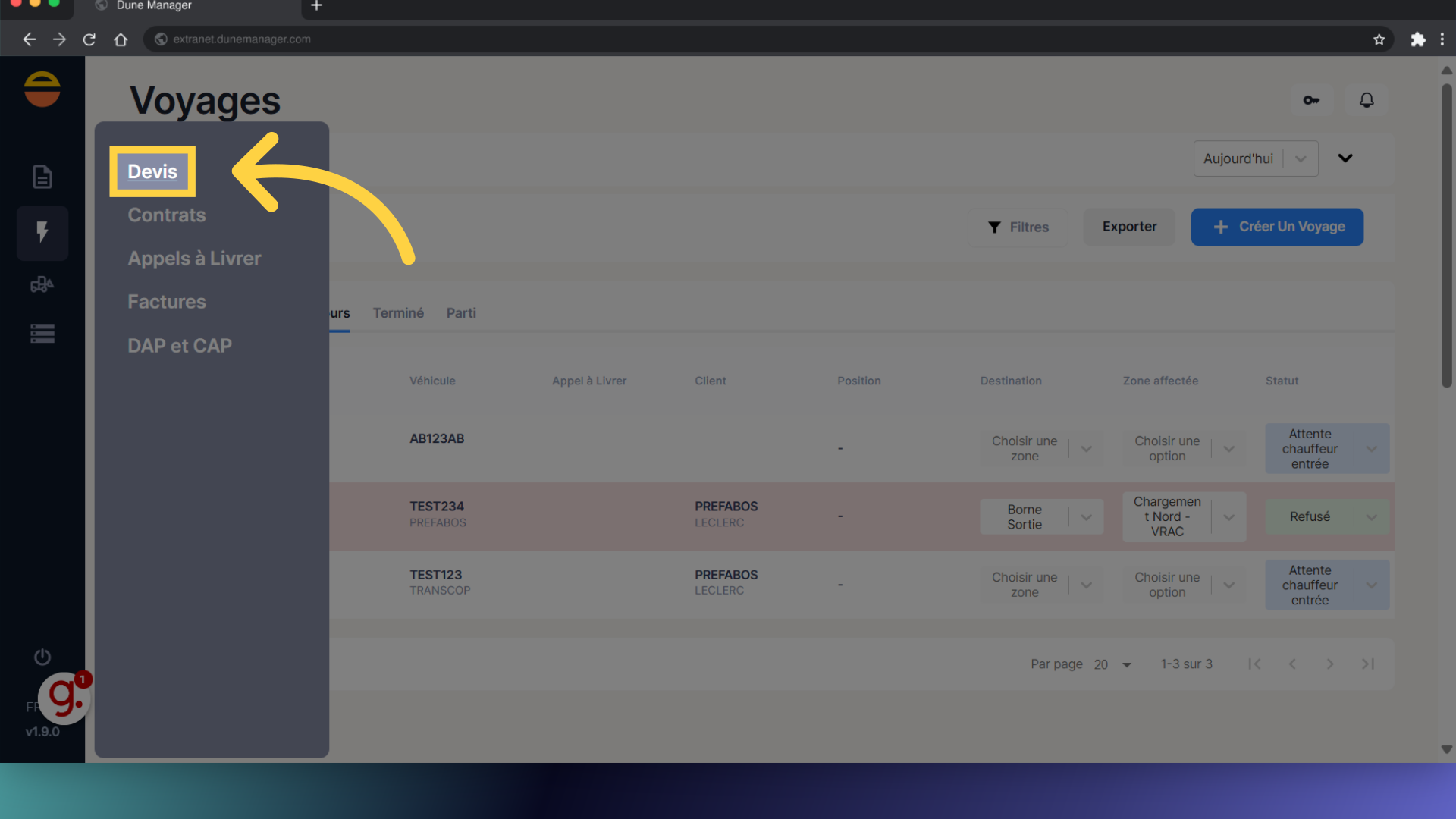Open the truck fleet sidebar icon
Viewport: 1456px width, 819px height.
click(x=42, y=284)
